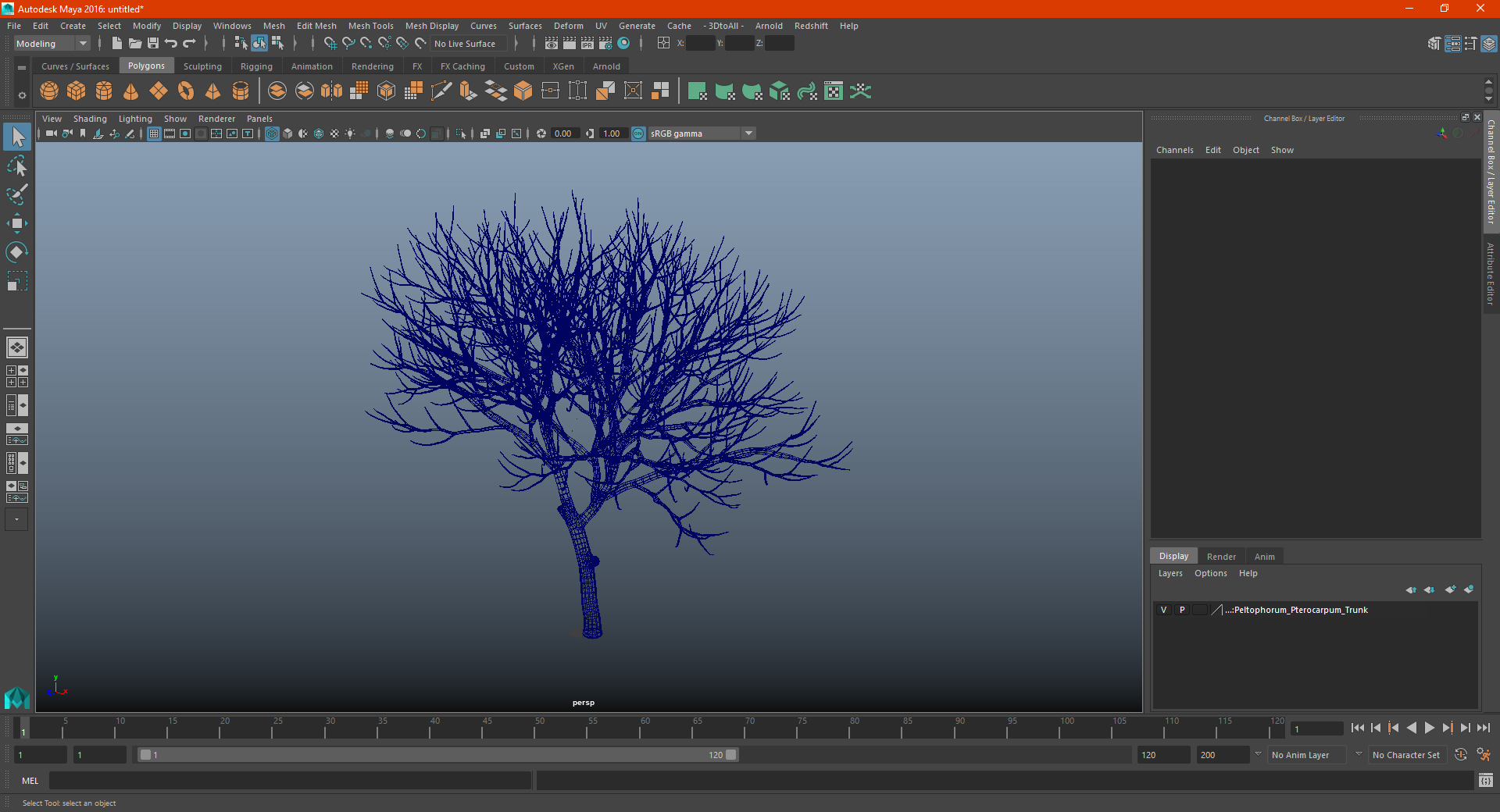Viewport: 1500px width, 812px height.
Task: Select the Paint Selection tool
Action: (16, 194)
